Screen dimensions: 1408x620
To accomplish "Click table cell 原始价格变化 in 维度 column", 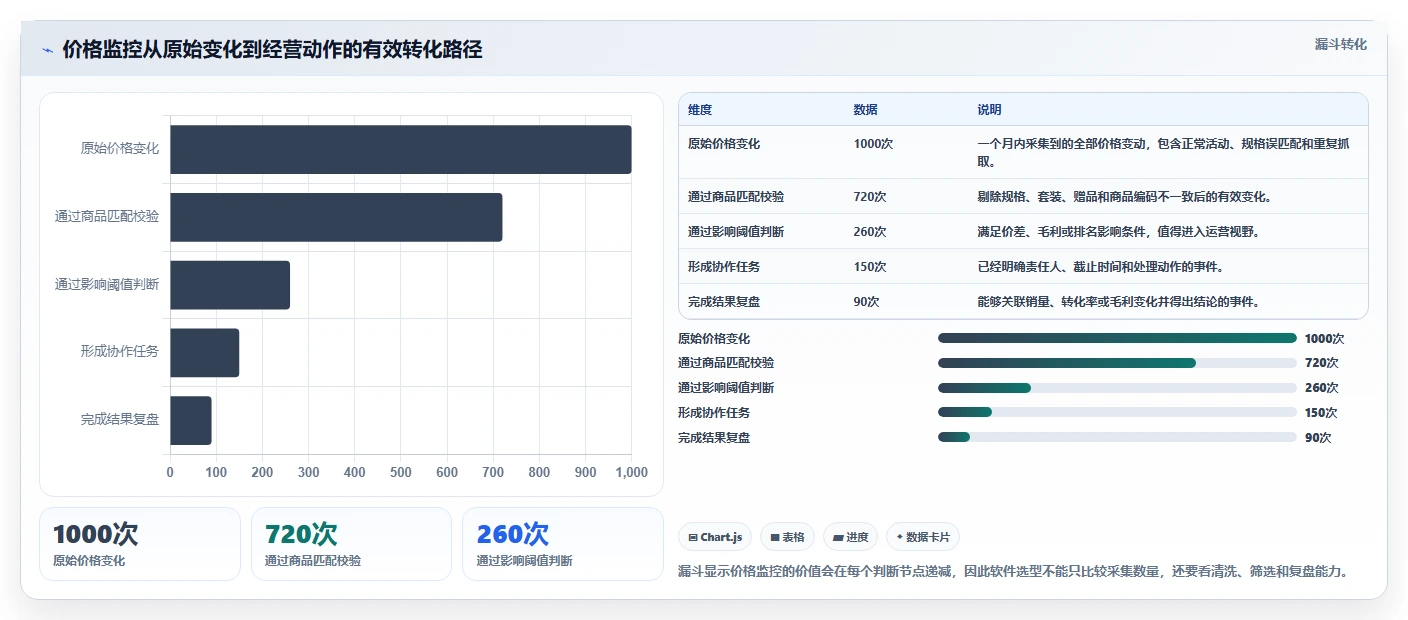I will [x=724, y=144].
